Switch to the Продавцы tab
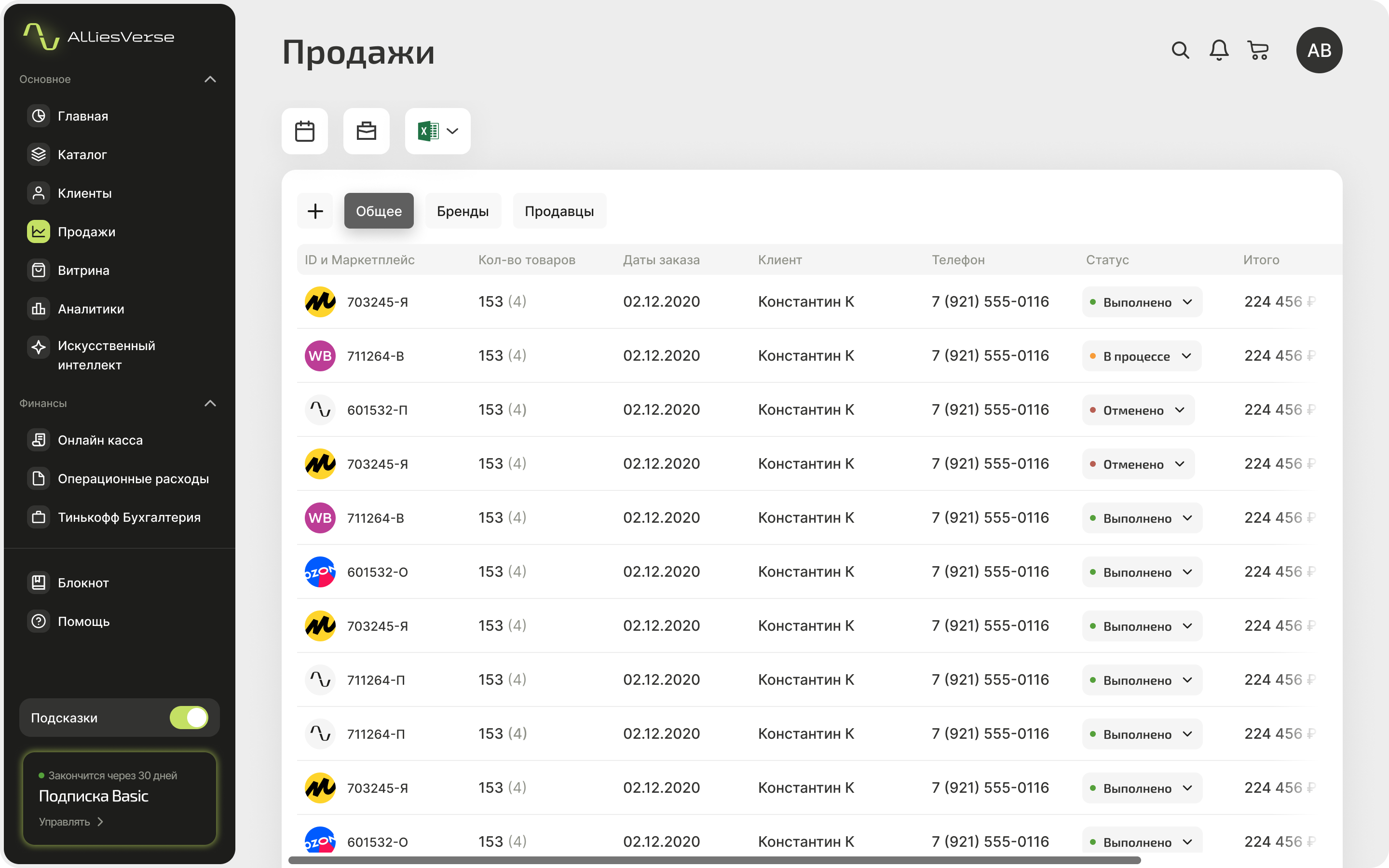 click(559, 211)
